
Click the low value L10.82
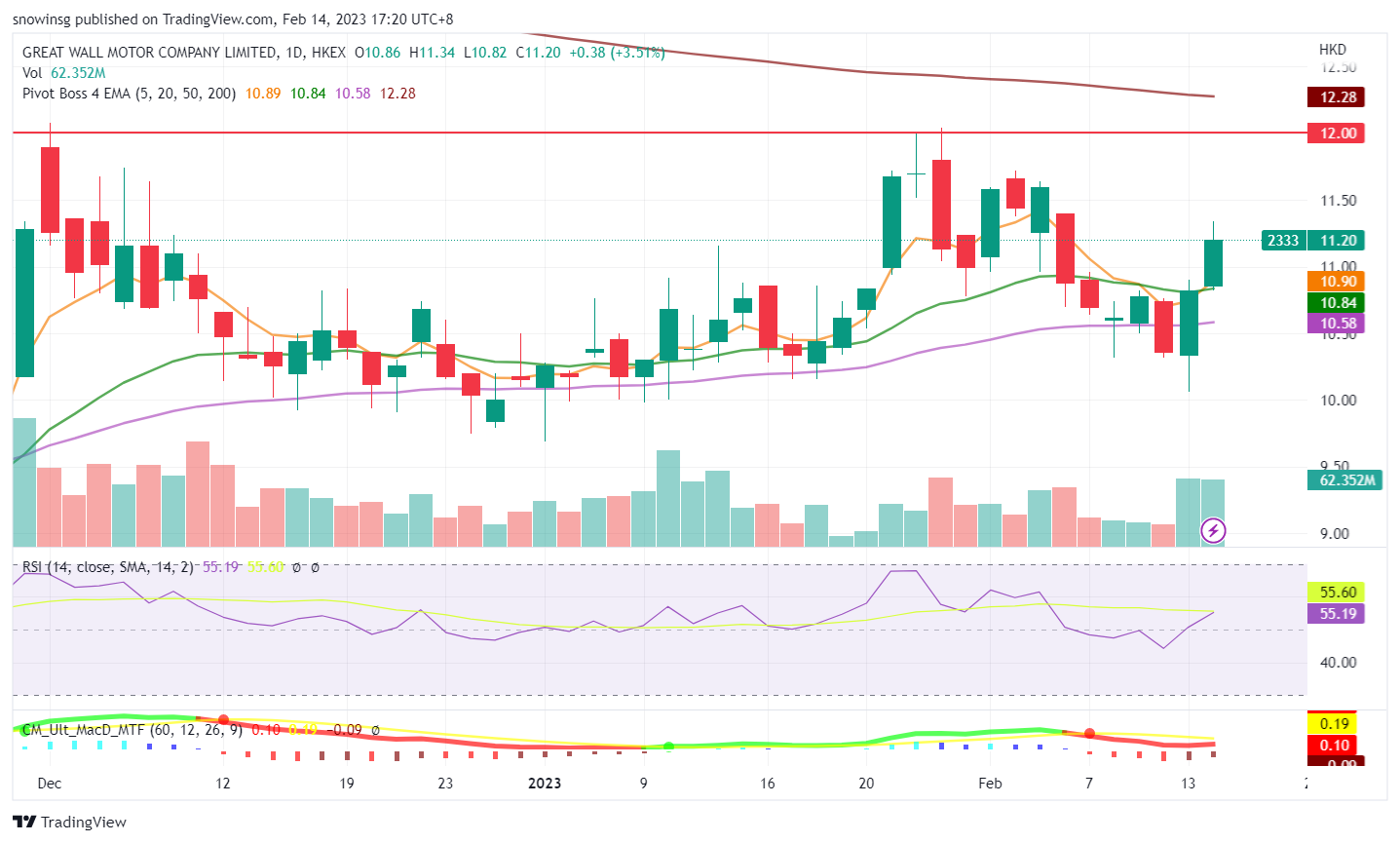click(x=485, y=53)
